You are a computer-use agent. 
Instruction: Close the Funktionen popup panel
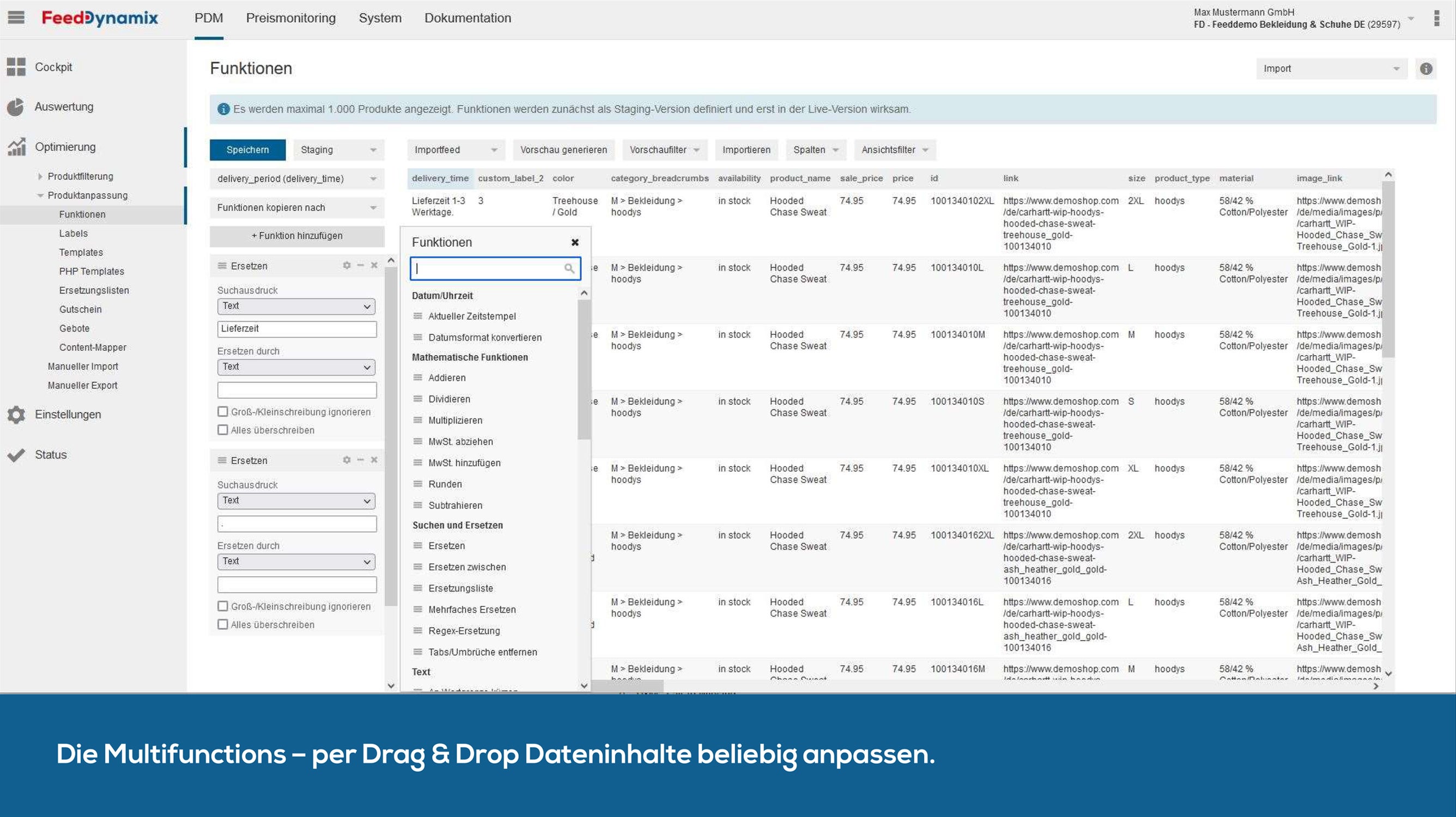575,242
